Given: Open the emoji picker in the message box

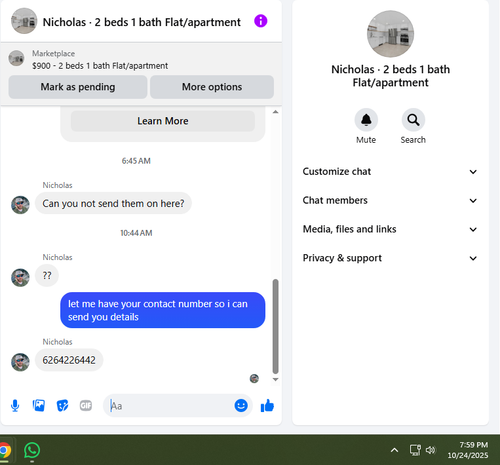Looking at the screenshot, I should pos(241,405).
